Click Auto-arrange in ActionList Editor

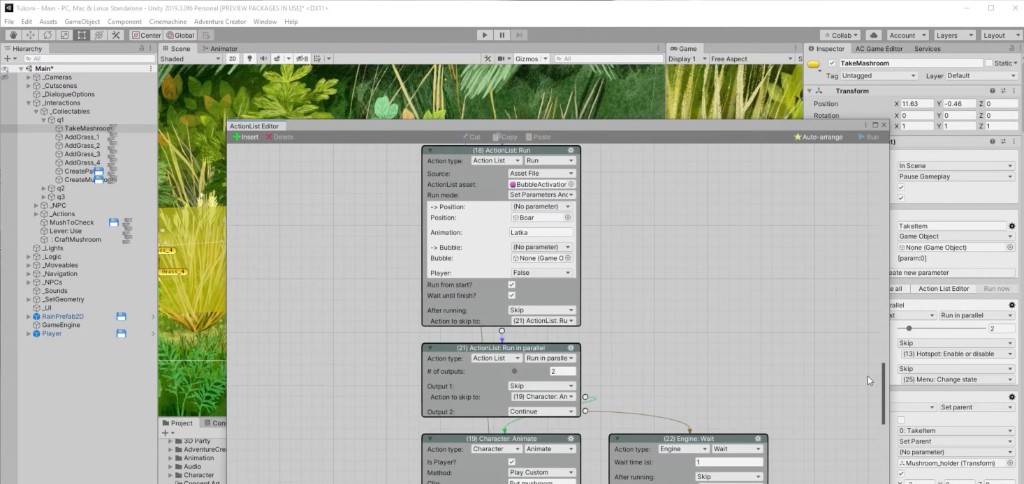coord(818,137)
